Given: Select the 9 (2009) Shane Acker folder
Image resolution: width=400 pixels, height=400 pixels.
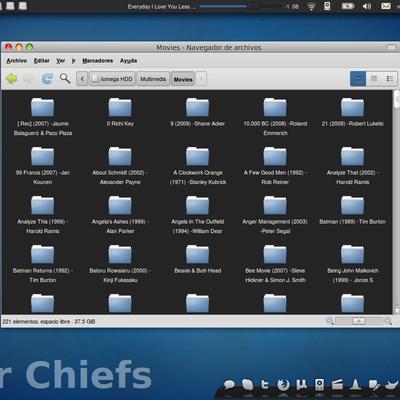Looking at the screenshot, I should coord(197,112).
